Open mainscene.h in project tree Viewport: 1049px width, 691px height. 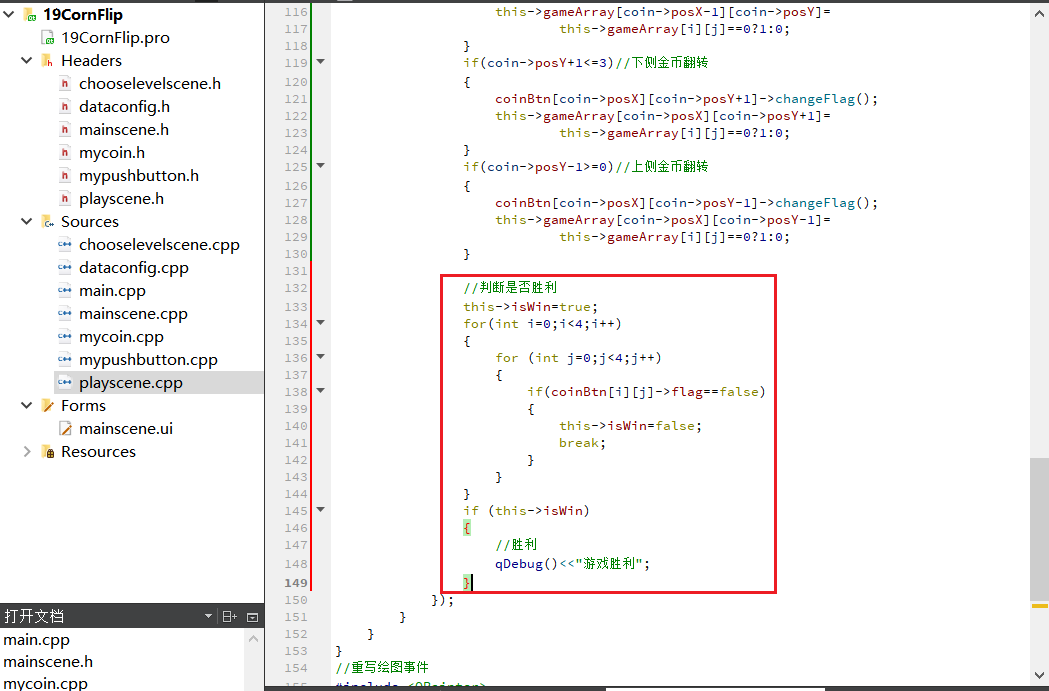point(123,130)
